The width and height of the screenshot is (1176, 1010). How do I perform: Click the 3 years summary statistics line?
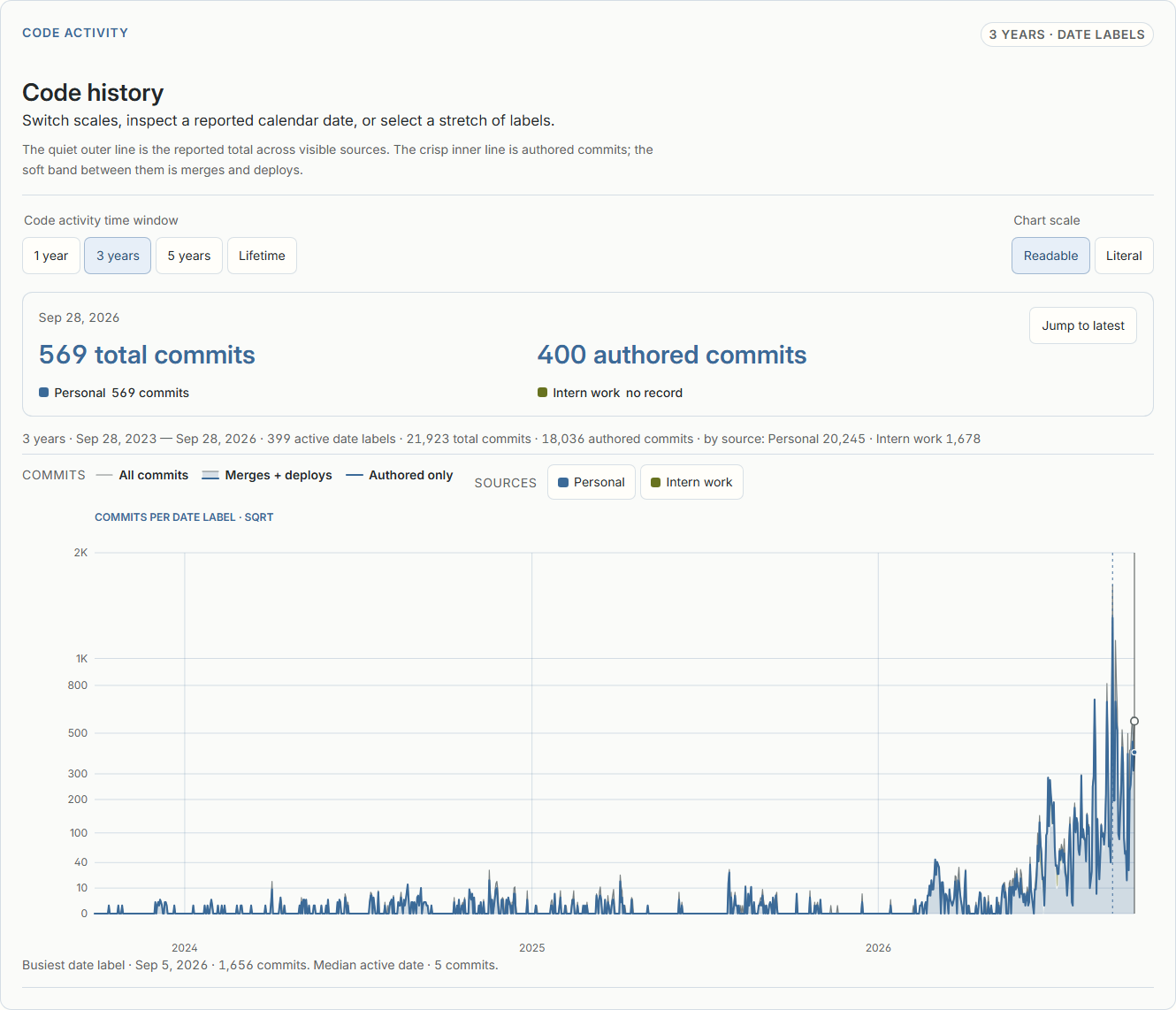click(x=501, y=439)
